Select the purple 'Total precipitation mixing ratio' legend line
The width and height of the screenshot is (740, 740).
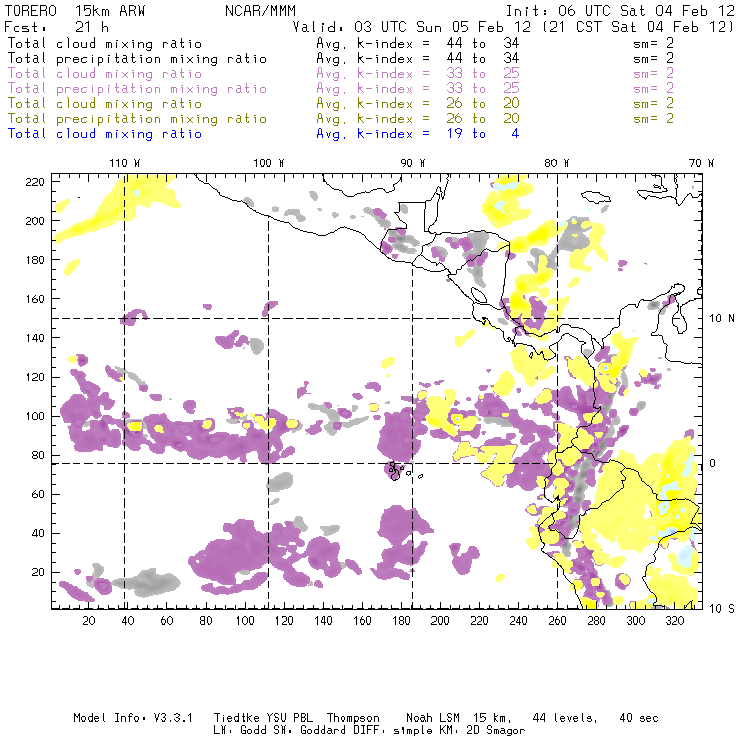click(137, 89)
